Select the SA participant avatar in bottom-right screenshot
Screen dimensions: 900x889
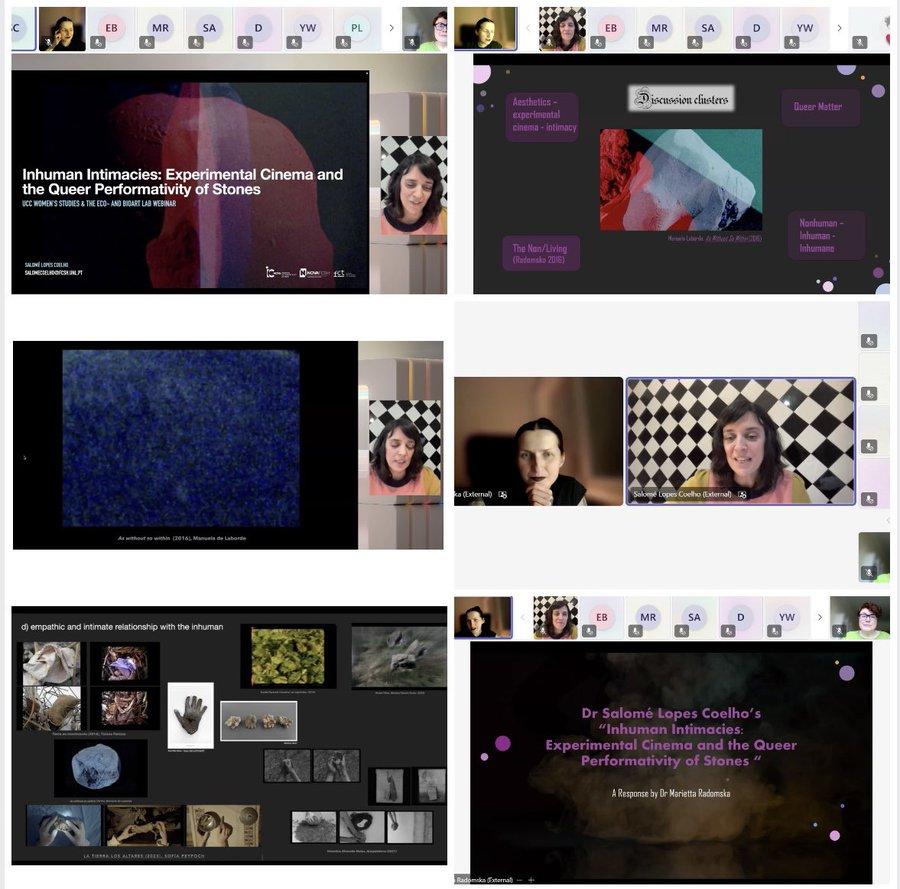694,617
